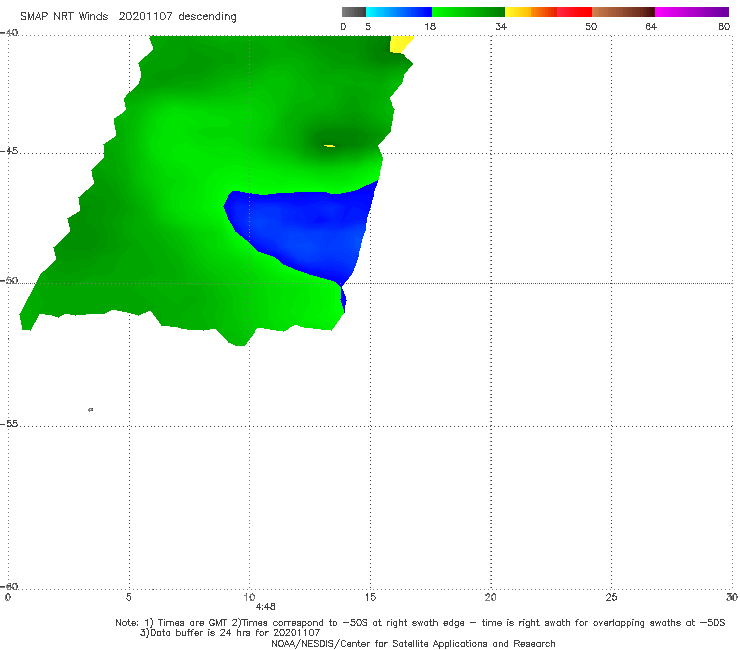740x650 pixels.
Task: Click the green colorbar segment
Action: [x=468, y=12]
